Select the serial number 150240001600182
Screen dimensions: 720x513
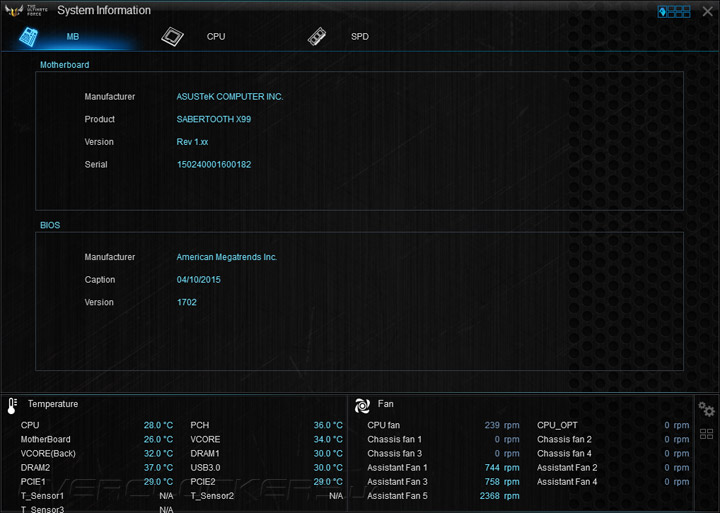click(214, 164)
